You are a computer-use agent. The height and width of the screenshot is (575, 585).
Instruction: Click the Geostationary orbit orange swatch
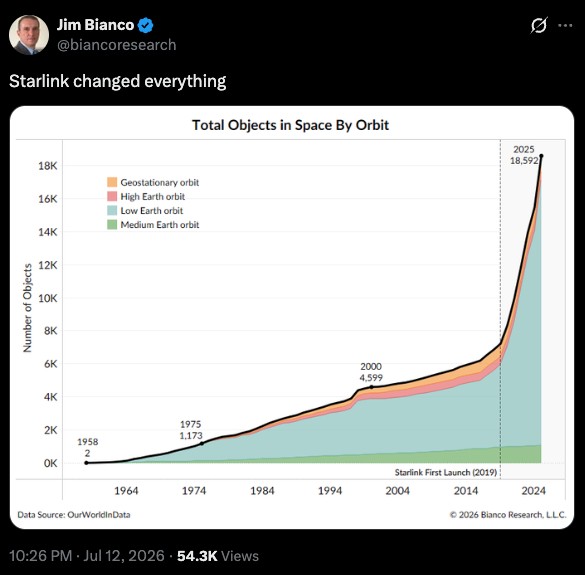pyautogui.click(x=112, y=182)
